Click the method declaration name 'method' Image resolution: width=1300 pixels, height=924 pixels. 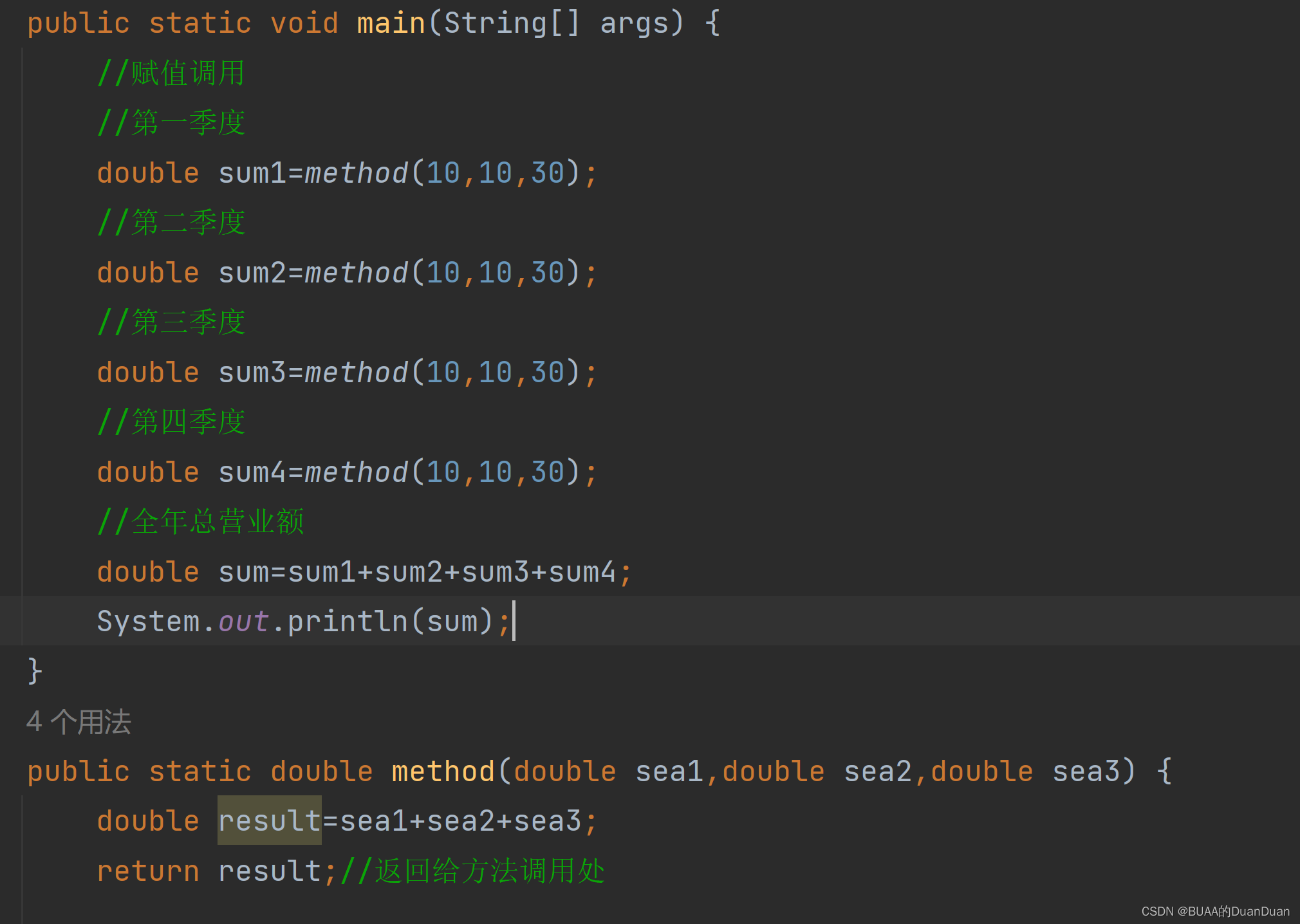tap(443, 772)
